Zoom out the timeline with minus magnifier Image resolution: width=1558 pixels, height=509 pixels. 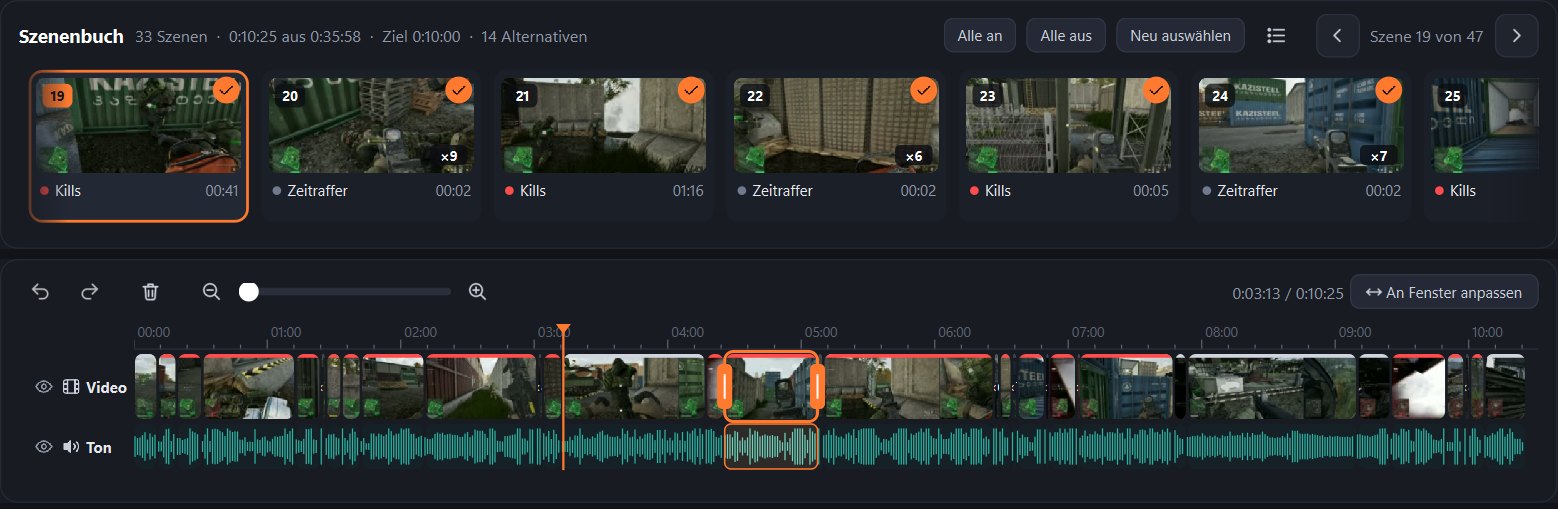coord(211,292)
